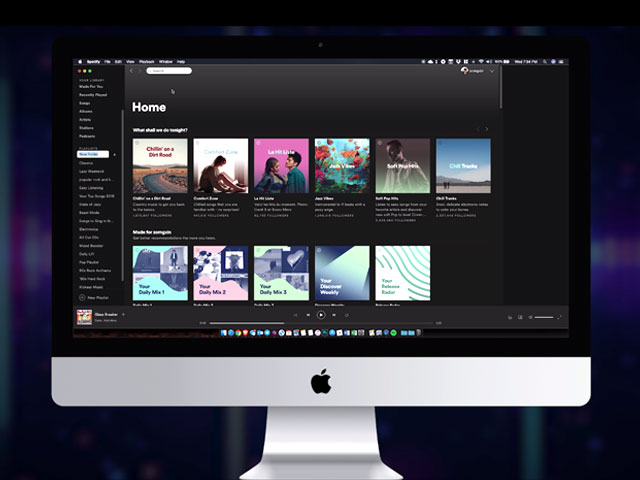Skip to the next track
640x480 pixels.
click(334, 315)
